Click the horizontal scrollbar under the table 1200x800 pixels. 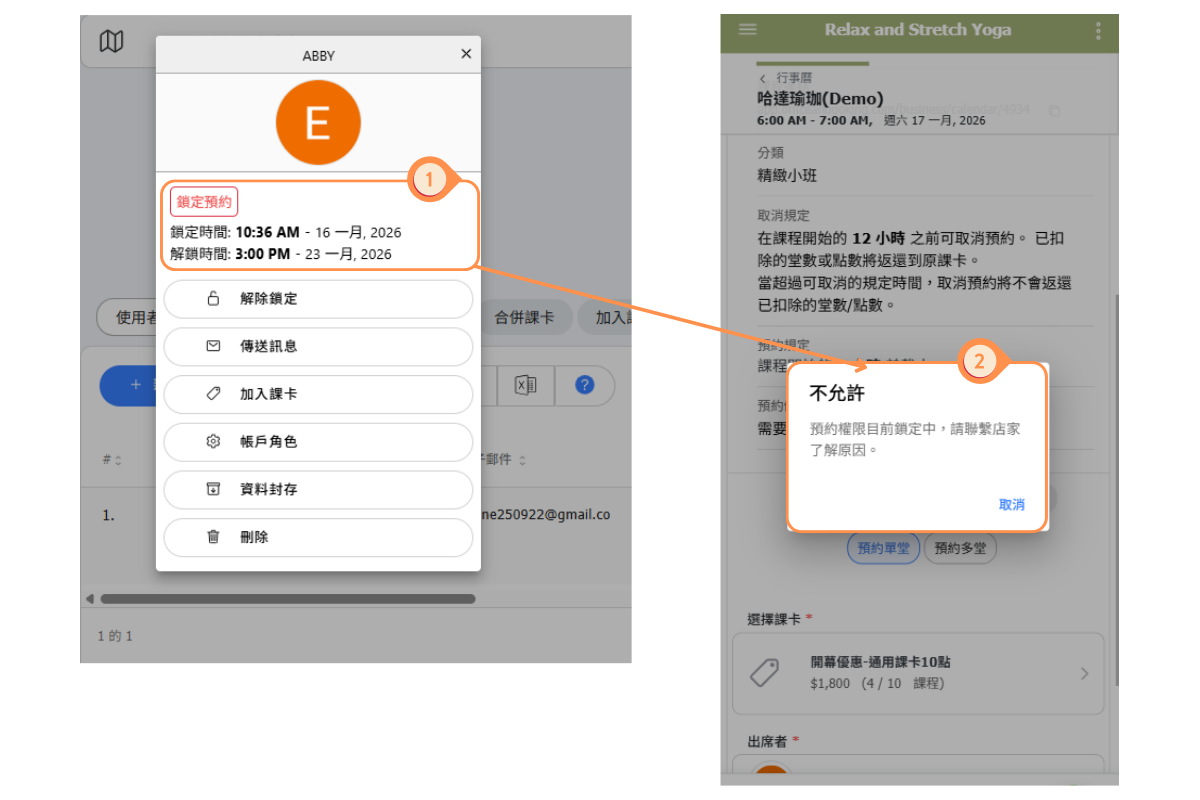point(288,599)
